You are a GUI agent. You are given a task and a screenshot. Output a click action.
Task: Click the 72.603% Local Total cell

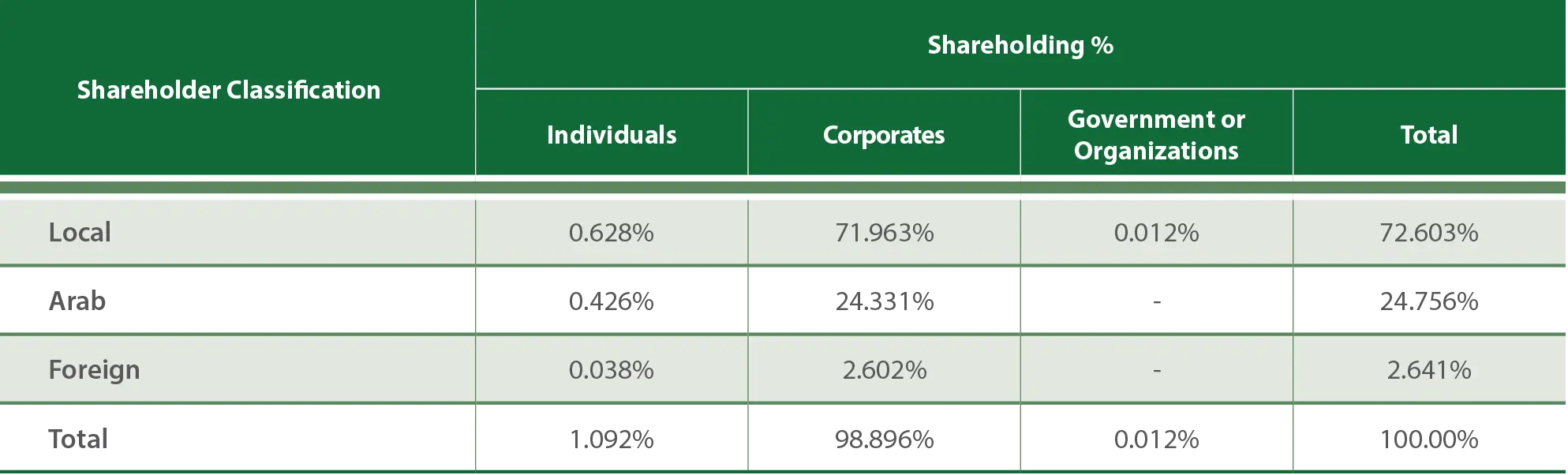[1428, 233]
